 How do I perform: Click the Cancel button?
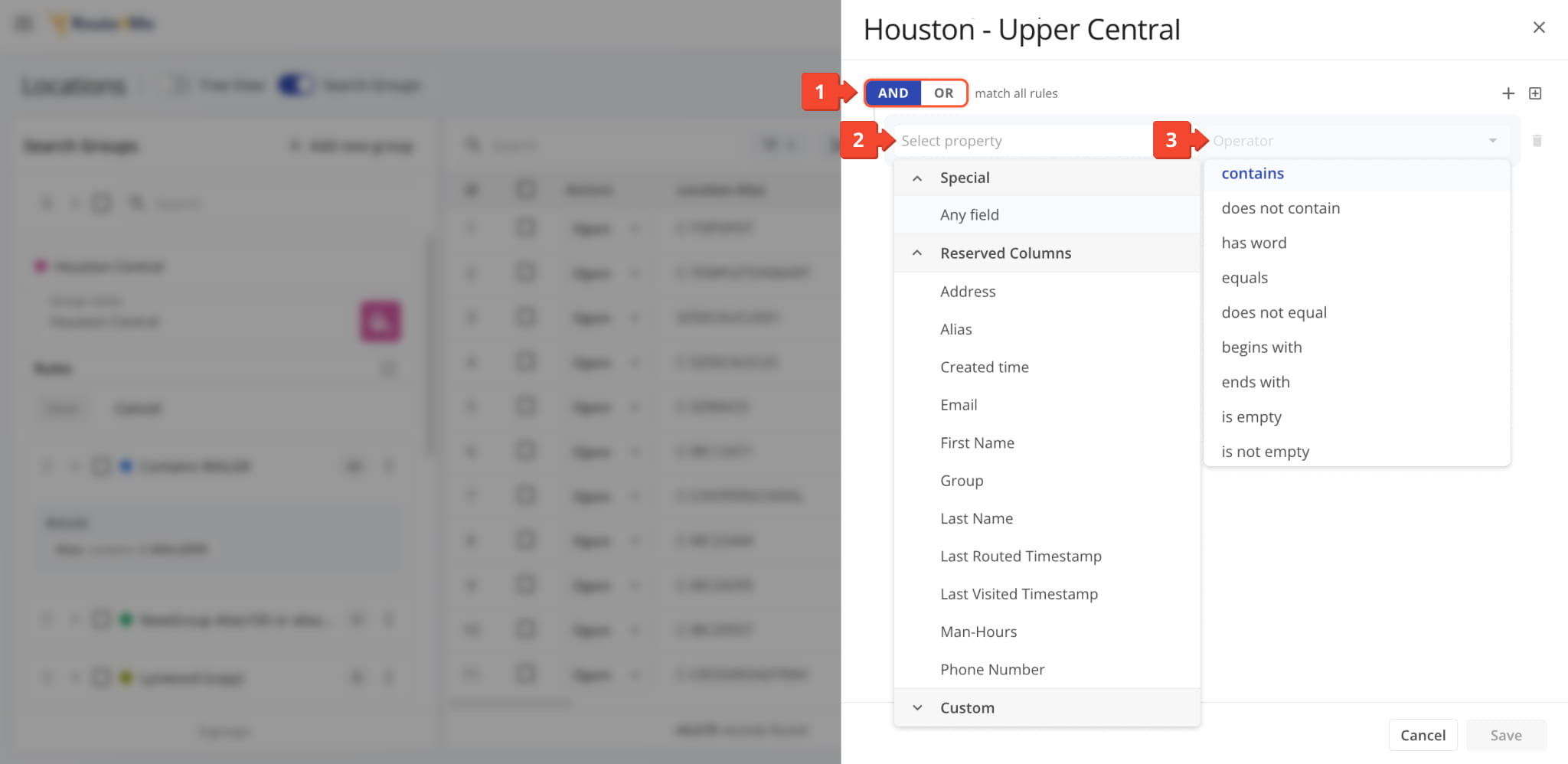(1423, 736)
